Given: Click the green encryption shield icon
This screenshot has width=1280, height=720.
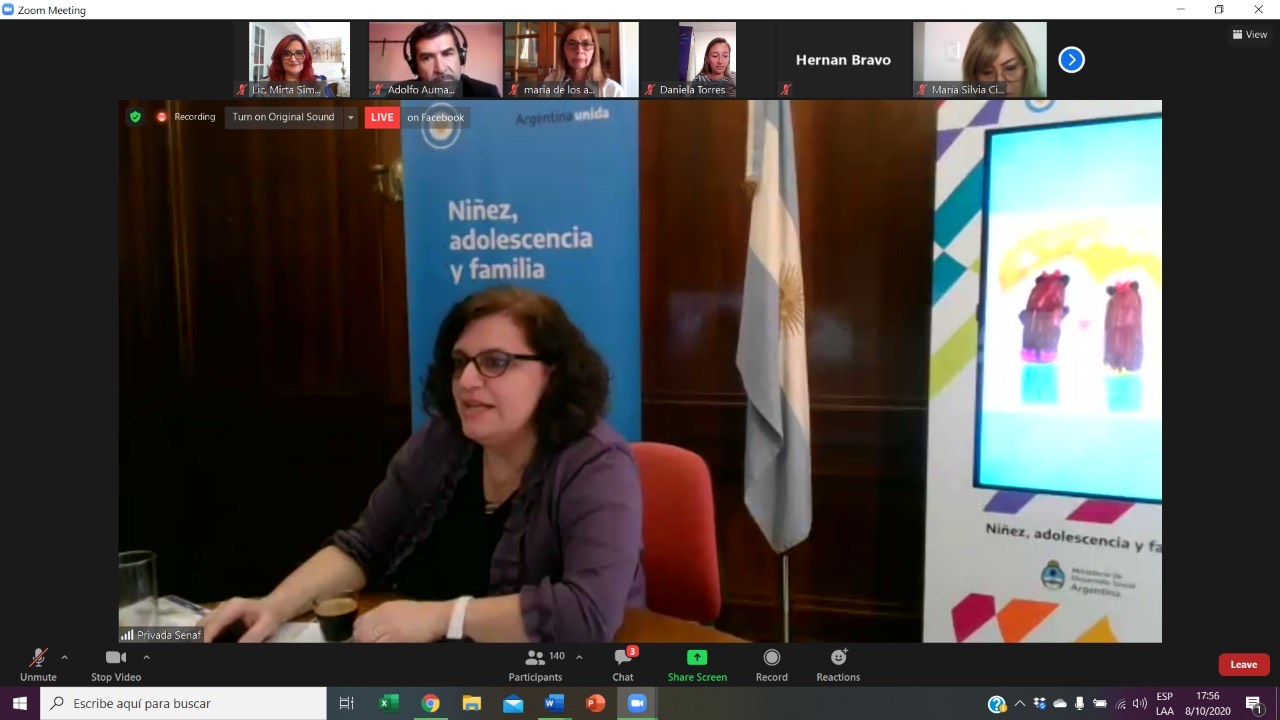Looking at the screenshot, I should click(x=135, y=117).
